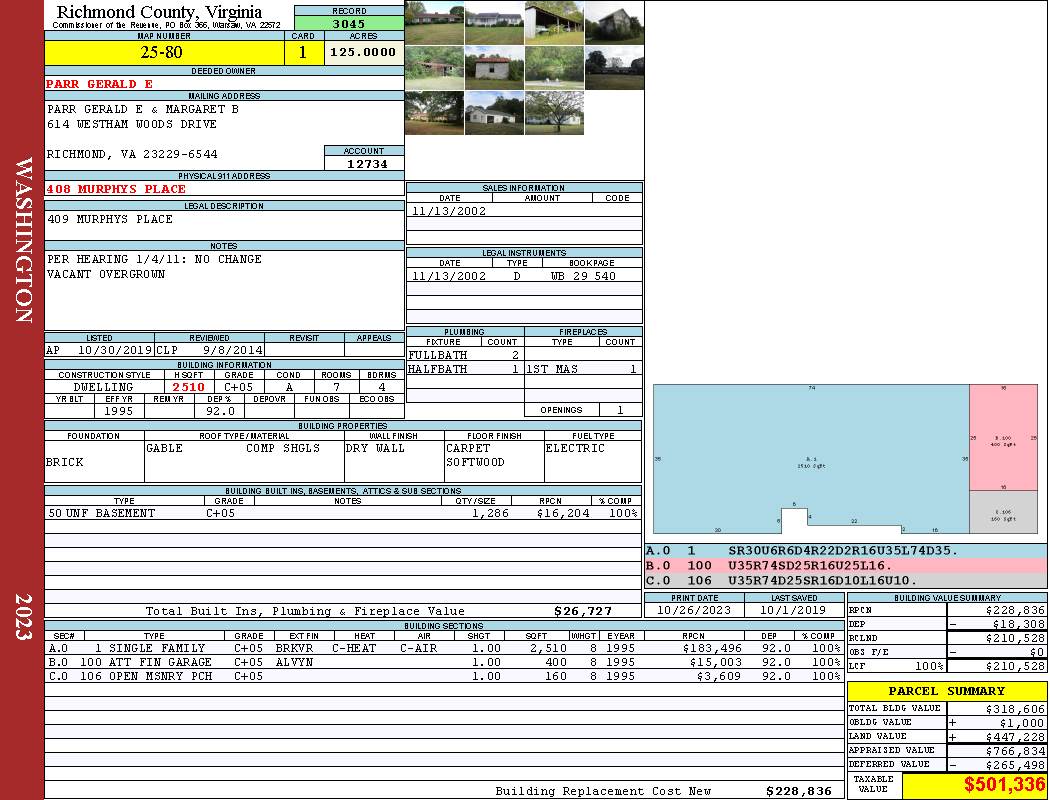Open the open-sided carport shed photo
This screenshot has width=1050, height=800.
pyautogui.click(x=553, y=22)
